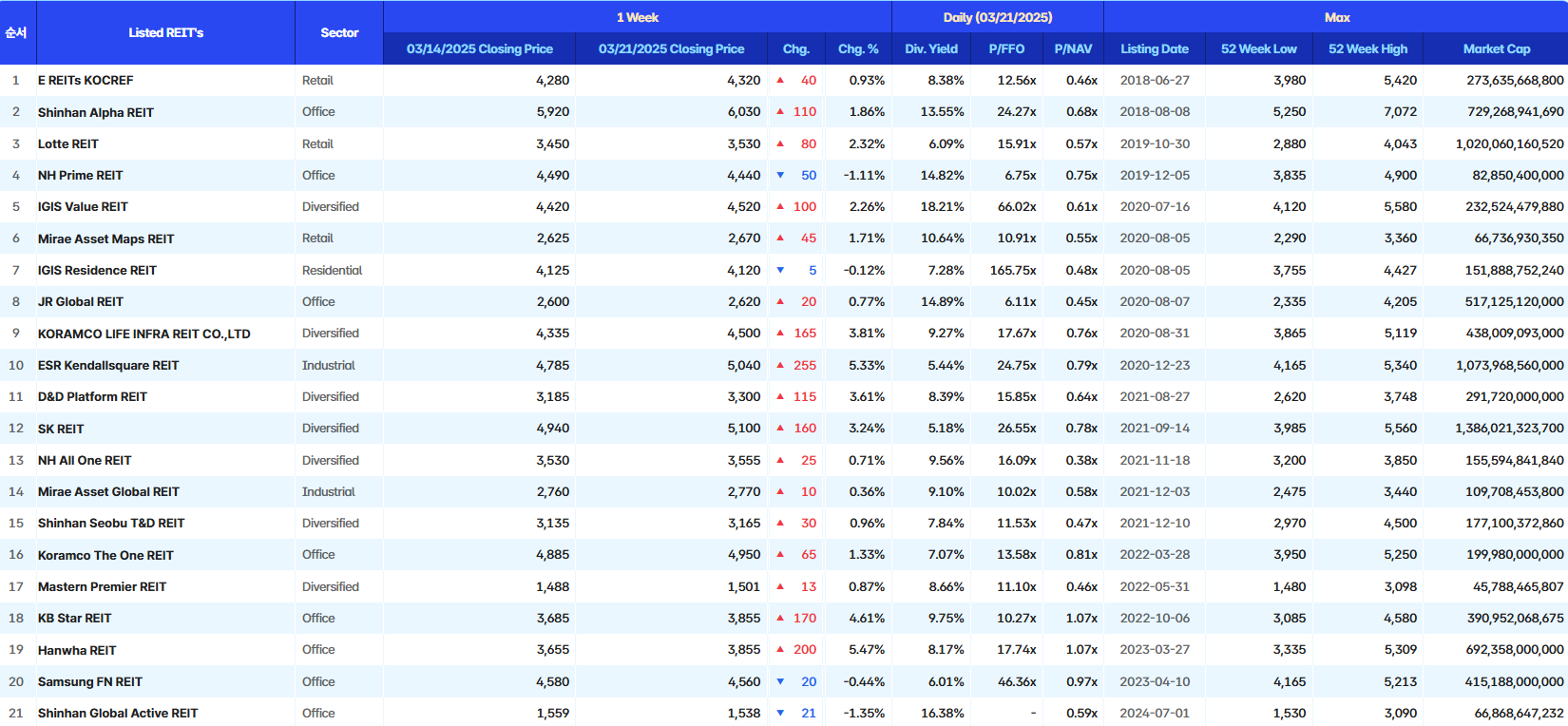Click the red up arrow in KB Star REIT row
The width and height of the screenshot is (1568, 726).
(780, 618)
